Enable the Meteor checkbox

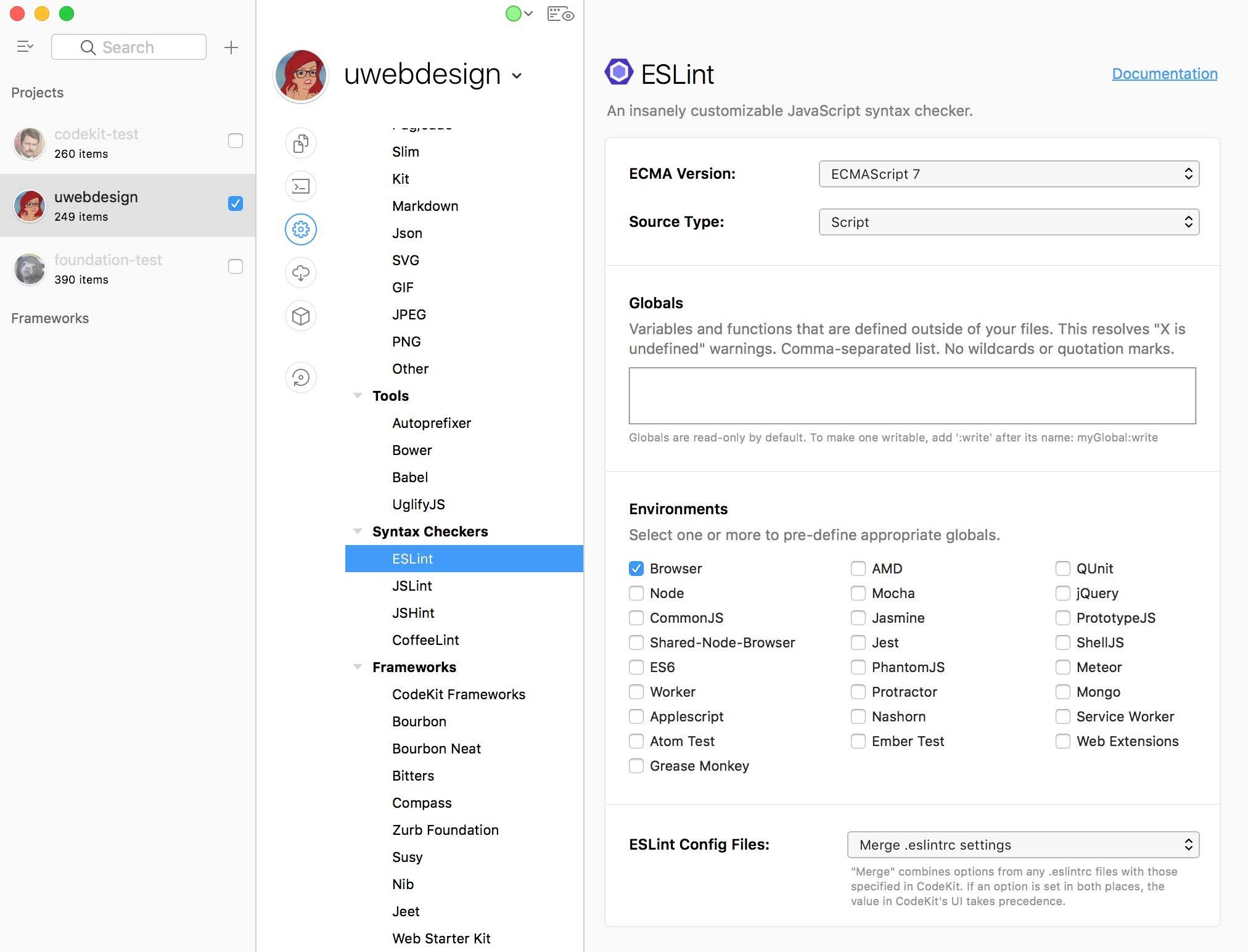tap(1063, 667)
